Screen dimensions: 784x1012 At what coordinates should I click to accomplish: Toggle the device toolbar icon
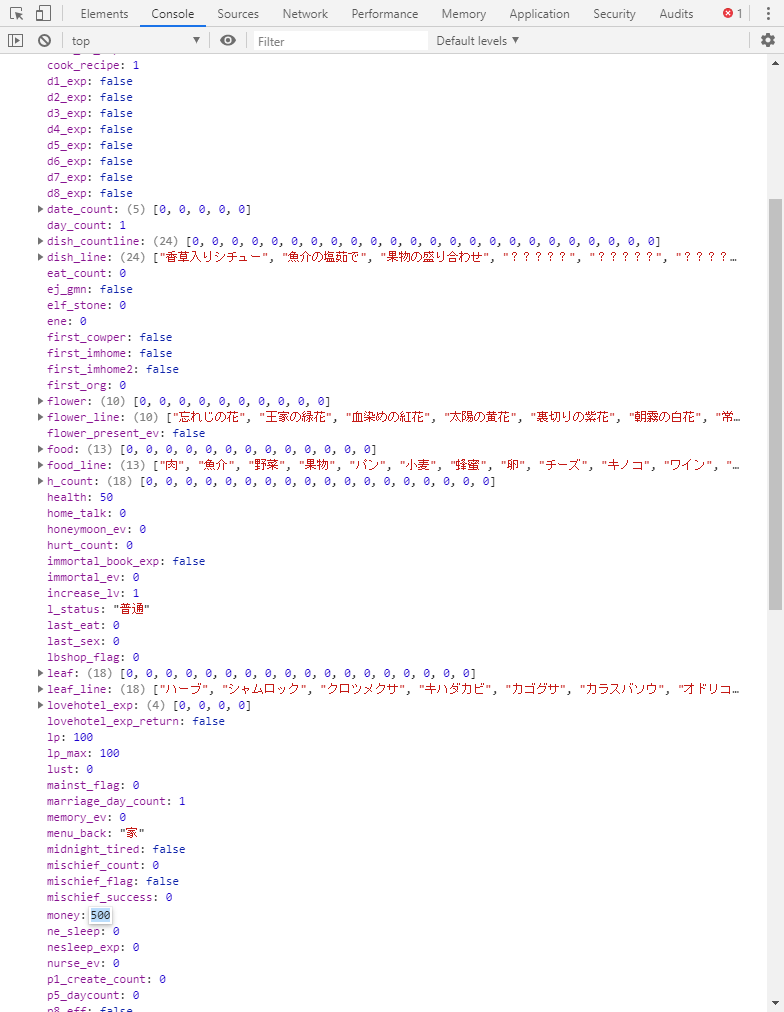pyautogui.click(x=43, y=14)
